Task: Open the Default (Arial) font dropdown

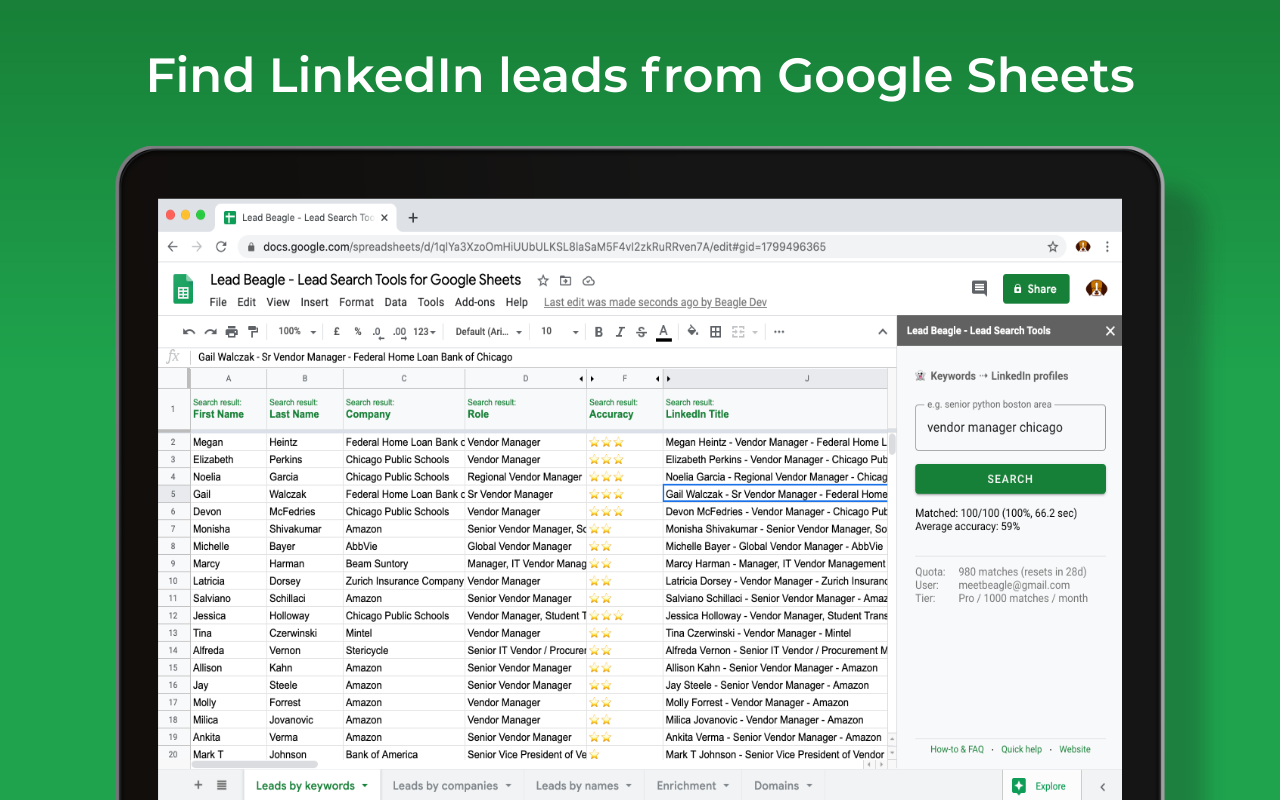Action: (490, 332)
